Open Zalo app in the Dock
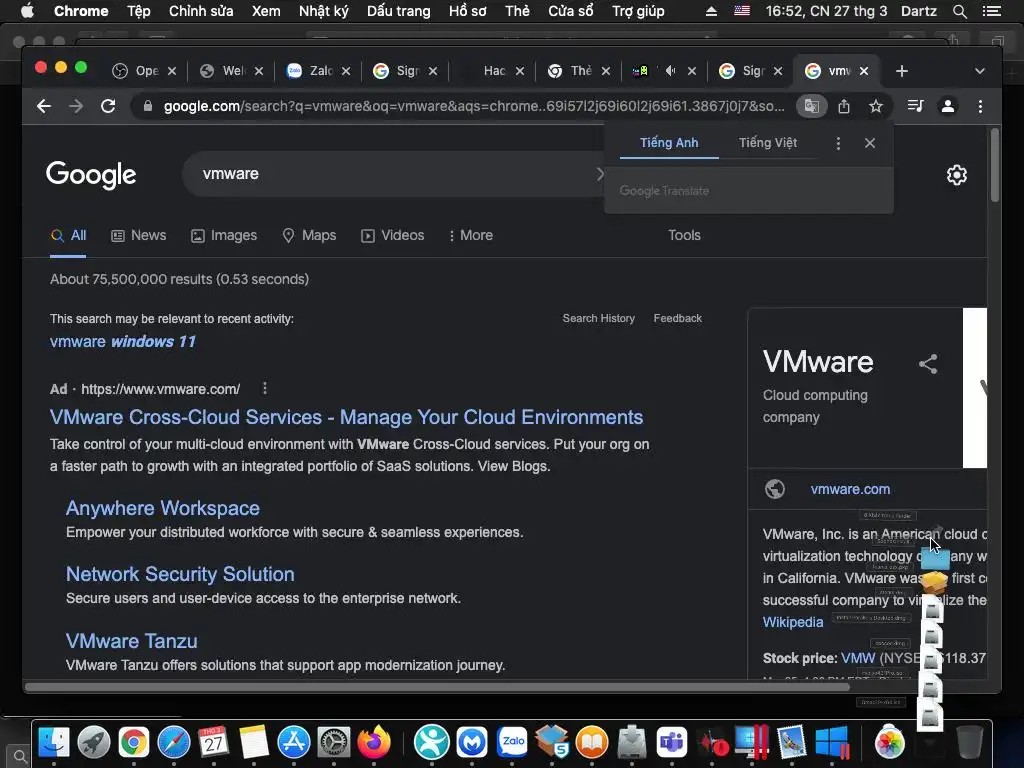1024x768 pixels. pos(513,742)
